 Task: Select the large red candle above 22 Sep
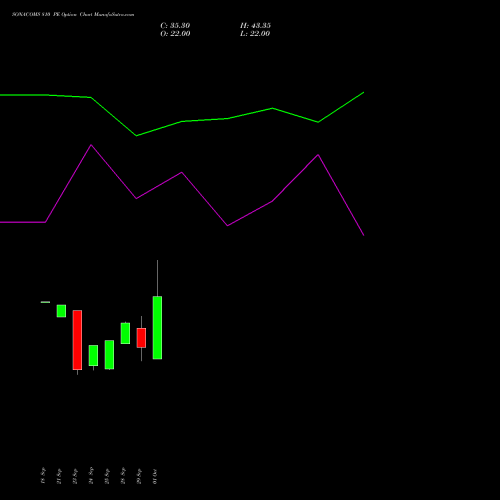77,340
